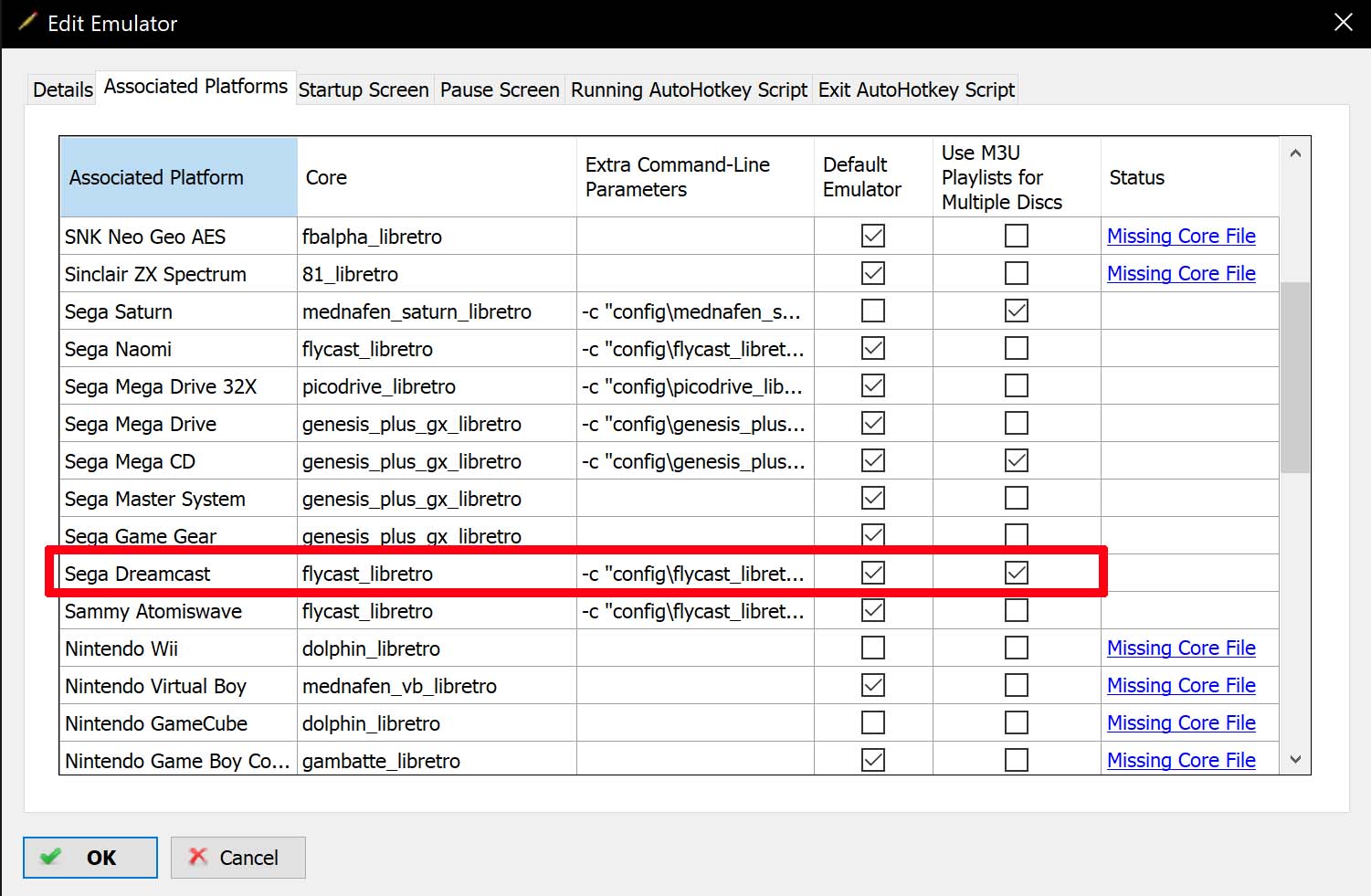Image resolution: width=1371 pixels, height=896 pixels.
Task: Enable M3U playlists for SNK Neo Geo AES
Action: click(1017, 236)
